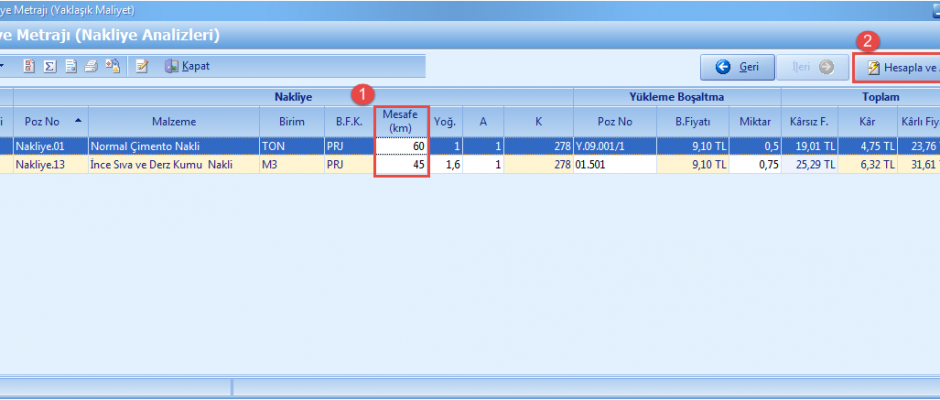The height and width of the screenshot is (400, 940).
Task: Sort by Poz No column header
Action: [50, 121]
